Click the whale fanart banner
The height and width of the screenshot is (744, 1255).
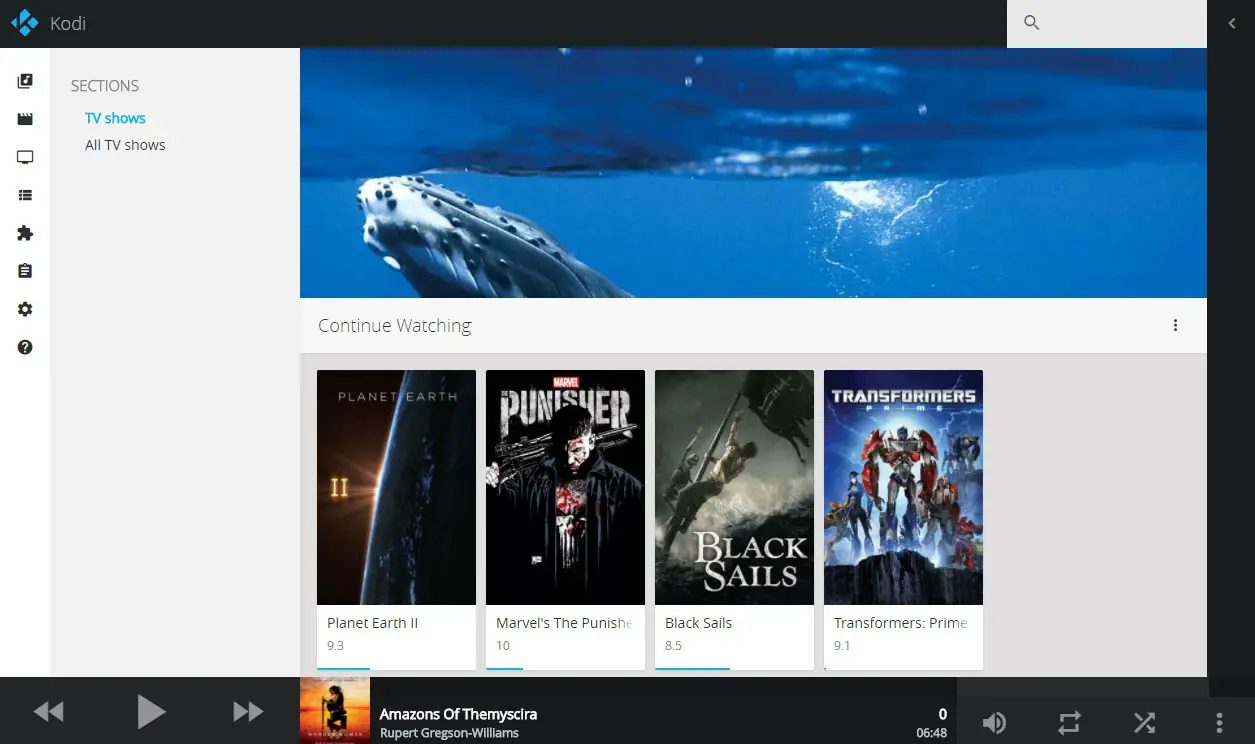(x=753, y=172)
